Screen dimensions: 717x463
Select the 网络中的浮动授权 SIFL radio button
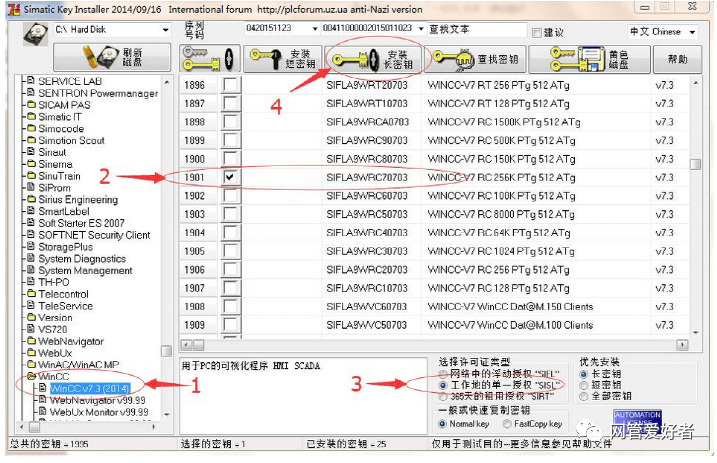(x=443, y=374)
